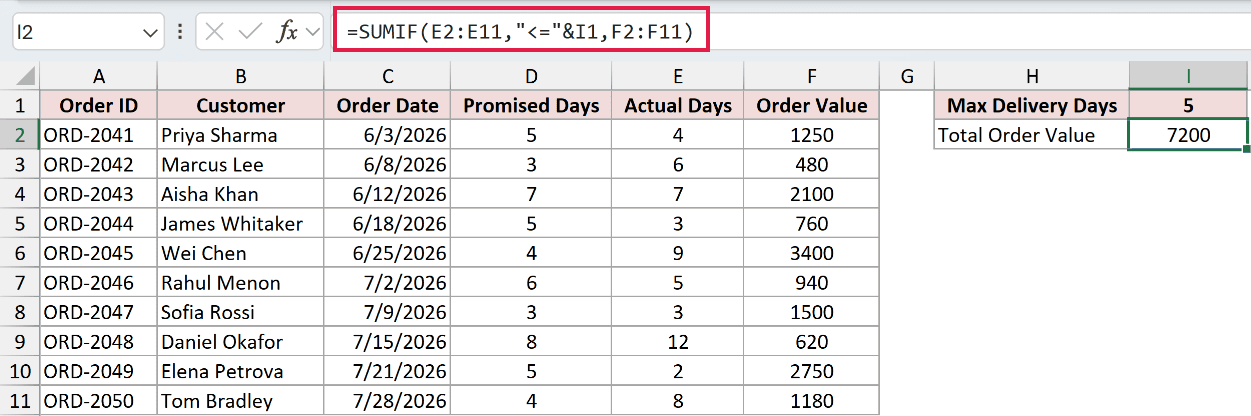Select cell ORD-2047

(x=98, y=312)
